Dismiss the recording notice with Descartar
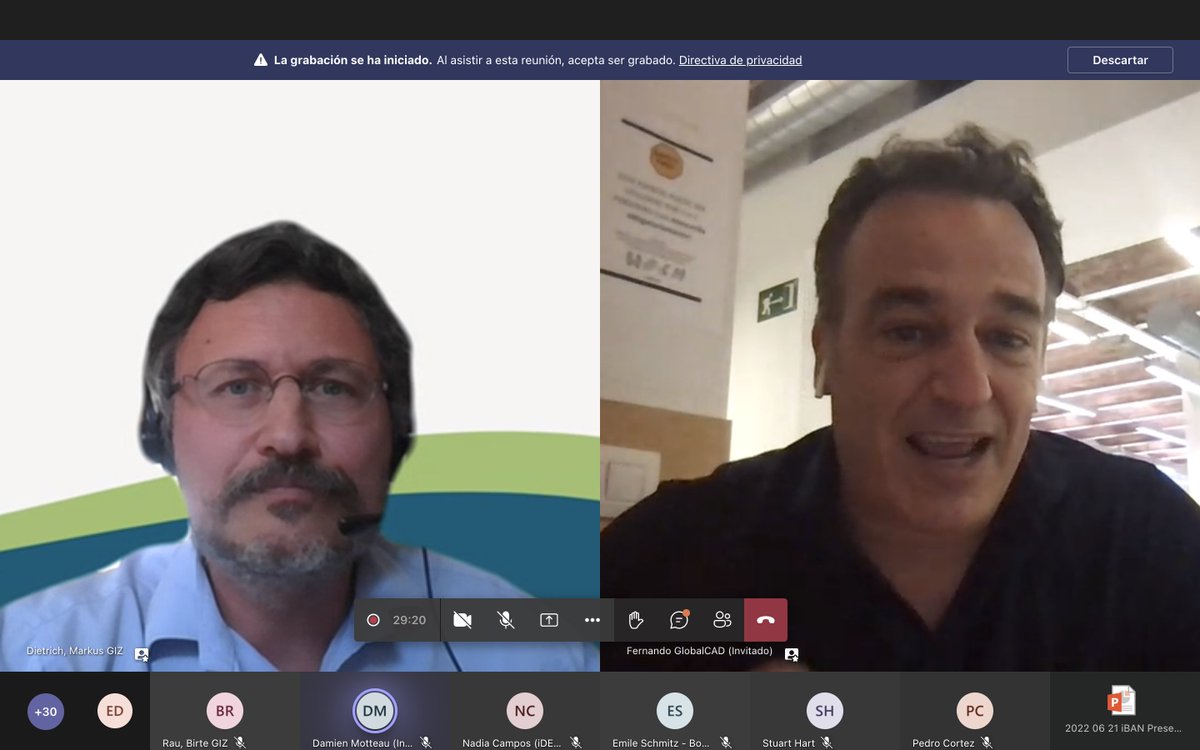Viewport: 1200px width, 750px height. pos(1120,59)
